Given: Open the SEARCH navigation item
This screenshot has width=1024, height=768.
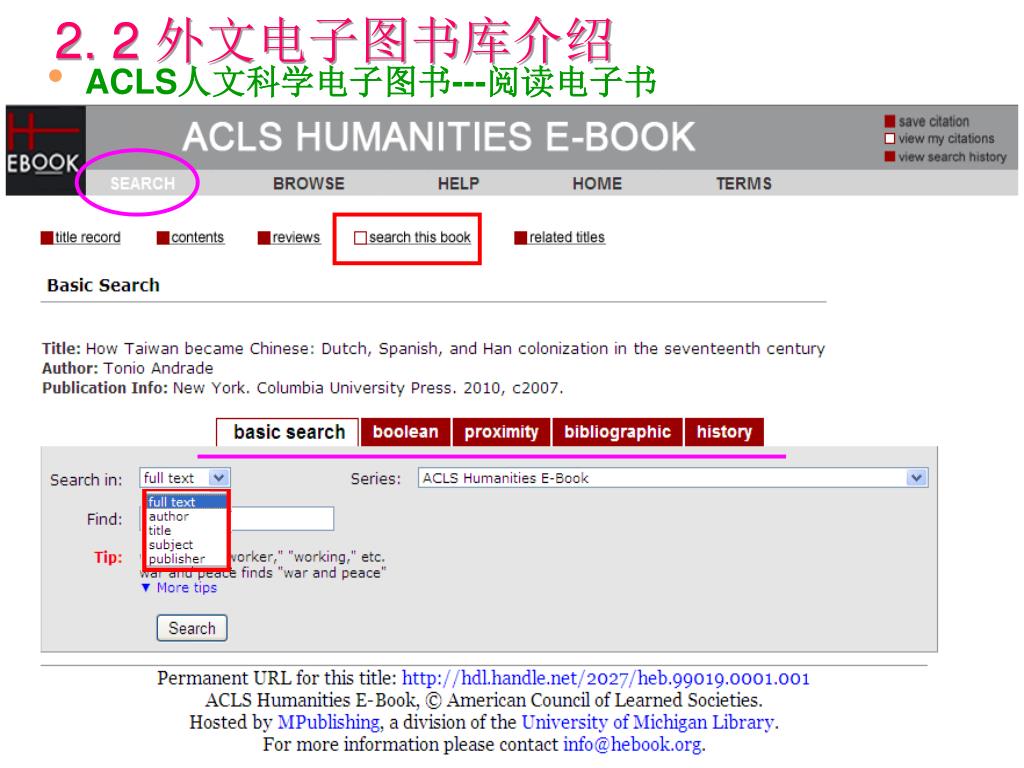Looking at the screenshot, I should [x=142, y=184].
